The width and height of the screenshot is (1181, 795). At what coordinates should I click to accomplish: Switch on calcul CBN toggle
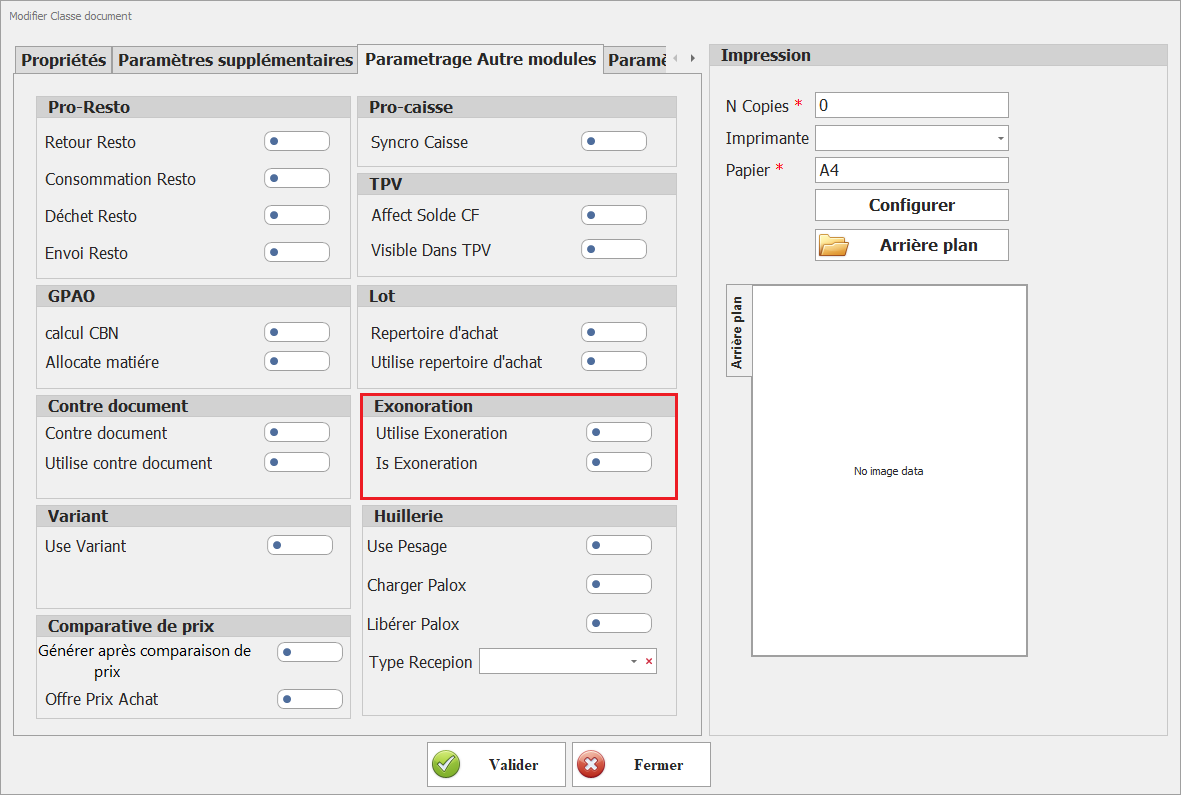coord(296,333)
